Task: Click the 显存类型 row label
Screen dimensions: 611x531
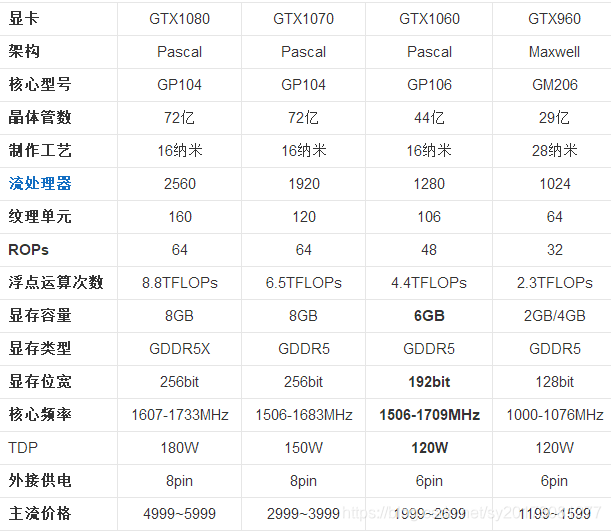Action: pos(40,349)
